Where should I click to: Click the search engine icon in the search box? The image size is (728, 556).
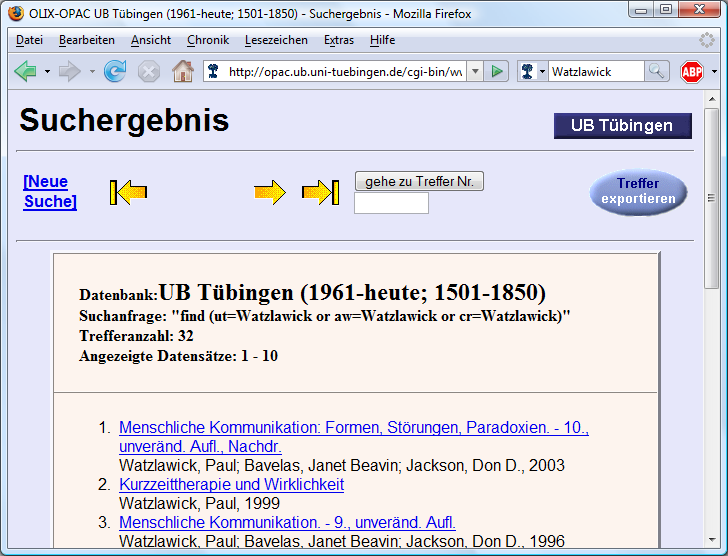click(x=527, y=72)
